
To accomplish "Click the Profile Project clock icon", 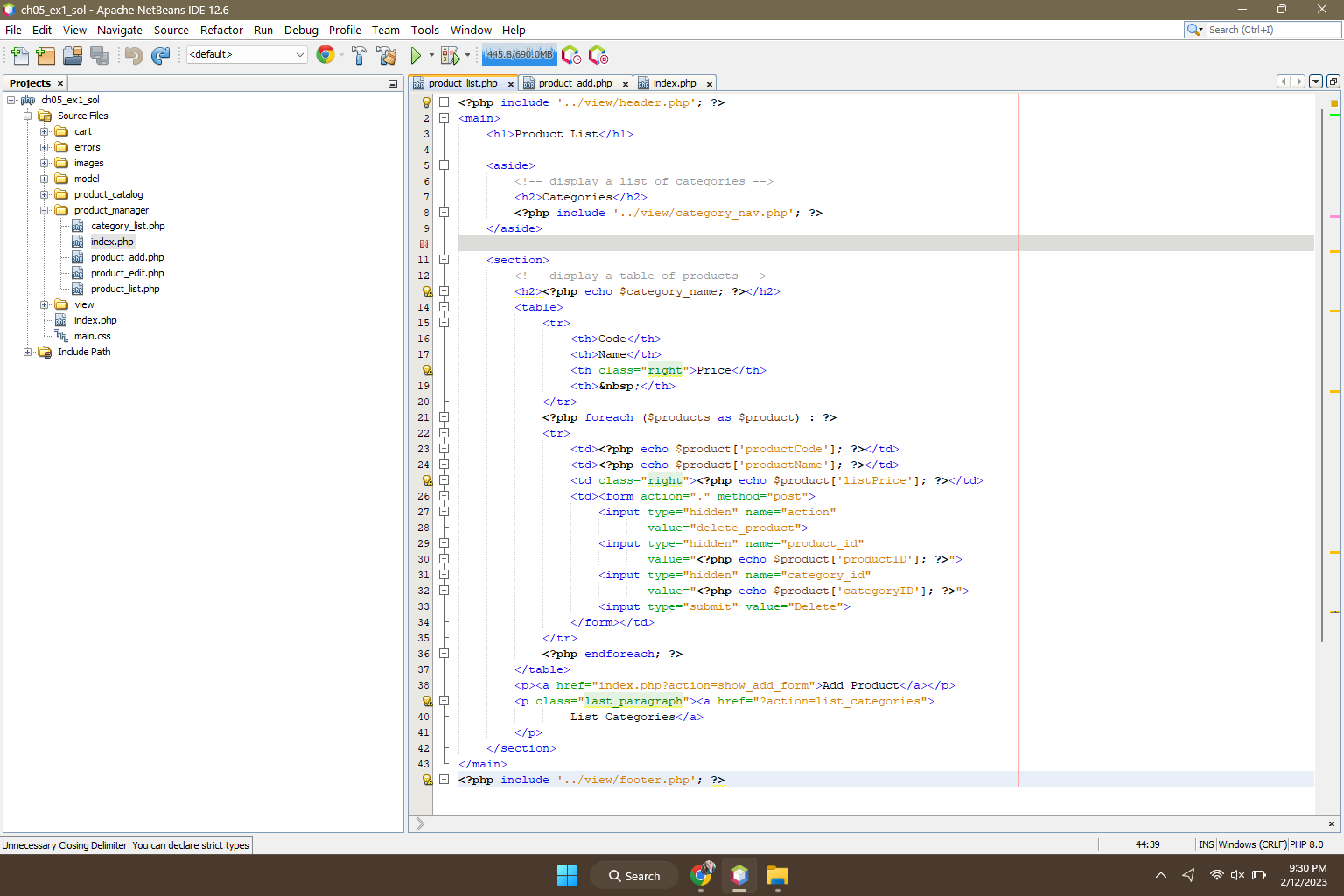I will point(570,55).
